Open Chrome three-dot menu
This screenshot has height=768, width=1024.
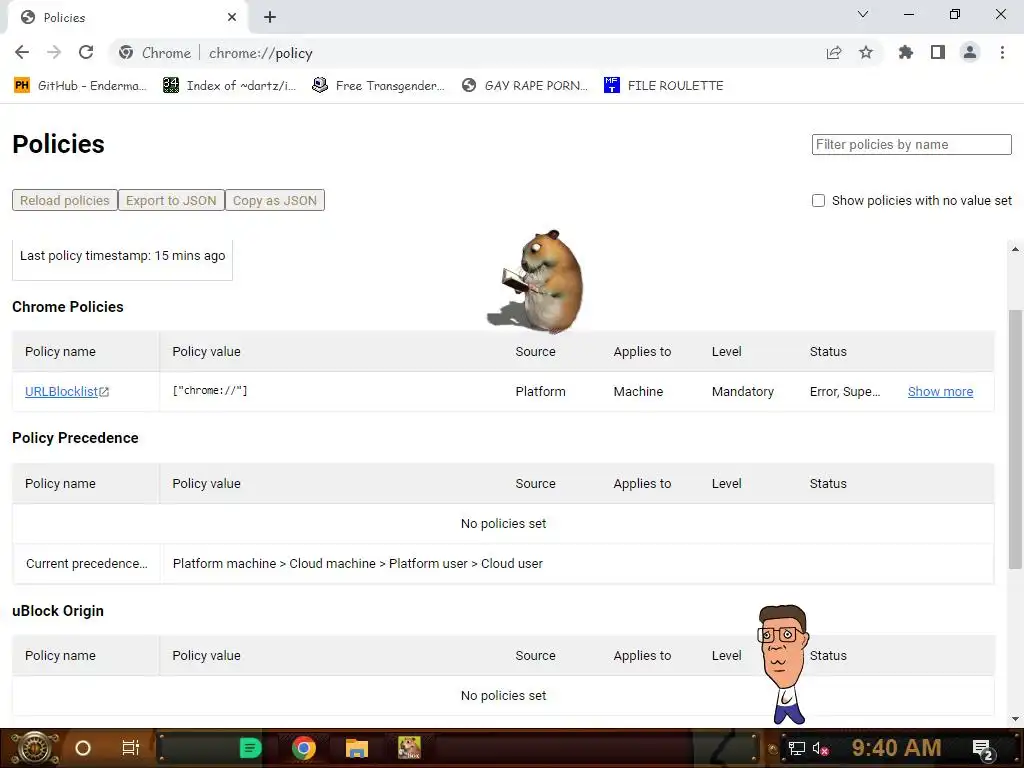(1002, 53)
